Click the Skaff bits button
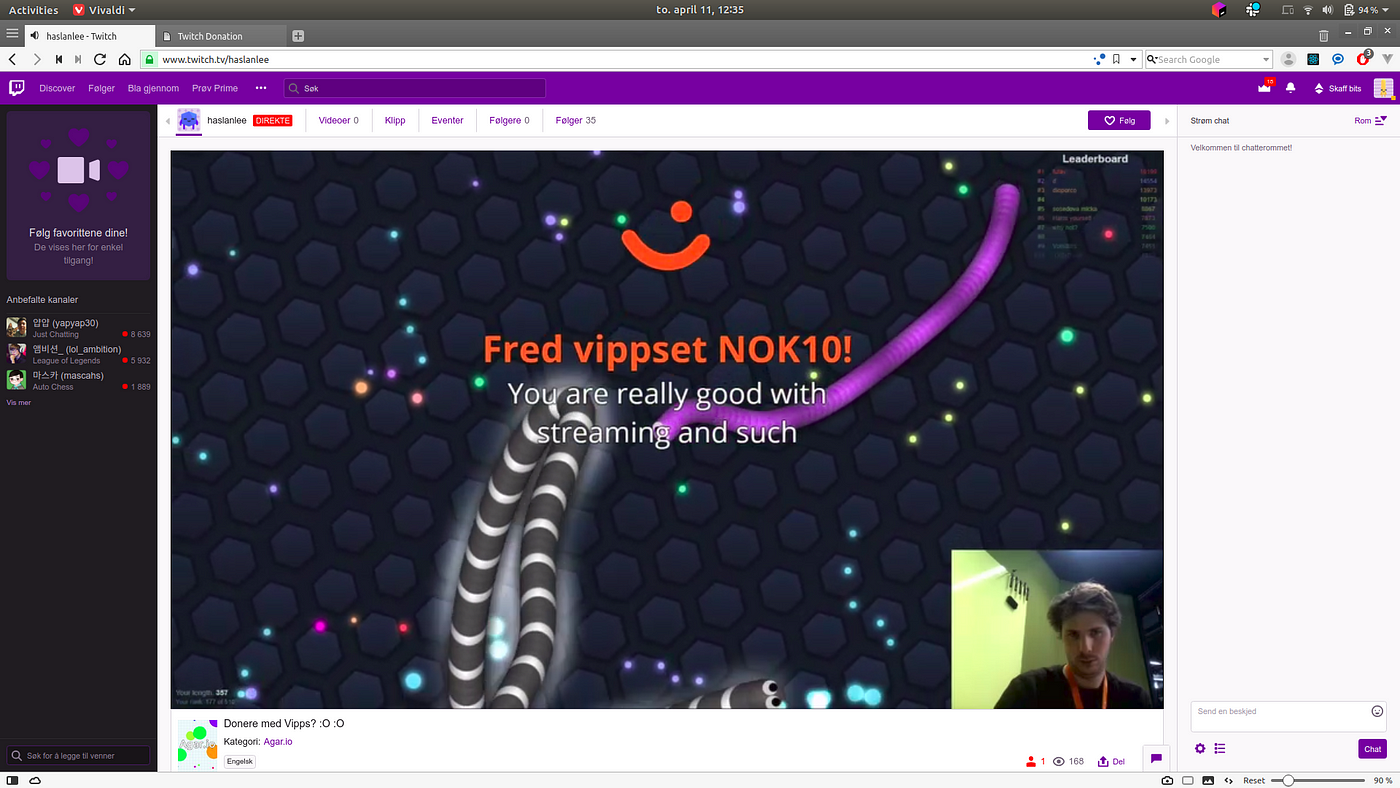 pyautogui.click(x=1337, y=88)
